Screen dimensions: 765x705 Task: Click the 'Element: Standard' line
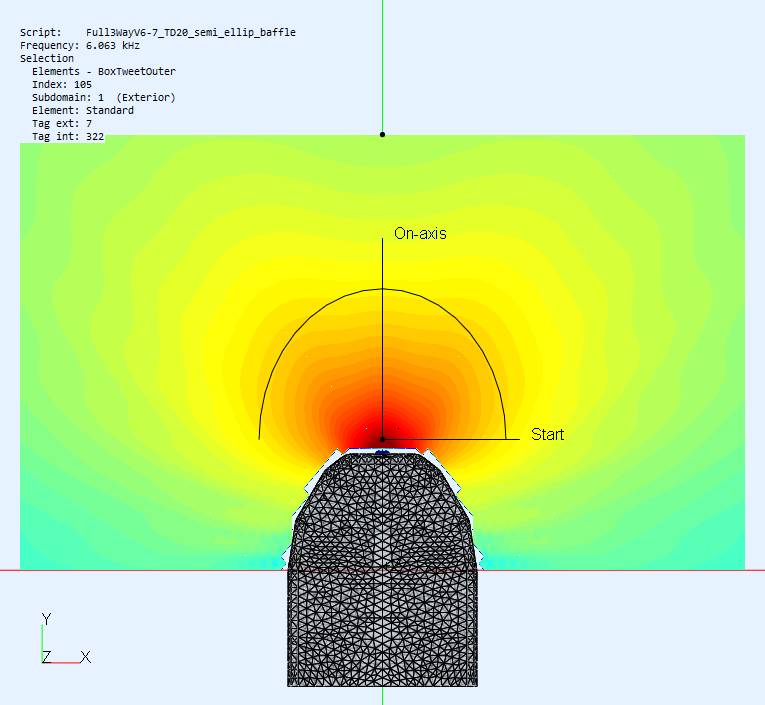click(x=83, y=110)
